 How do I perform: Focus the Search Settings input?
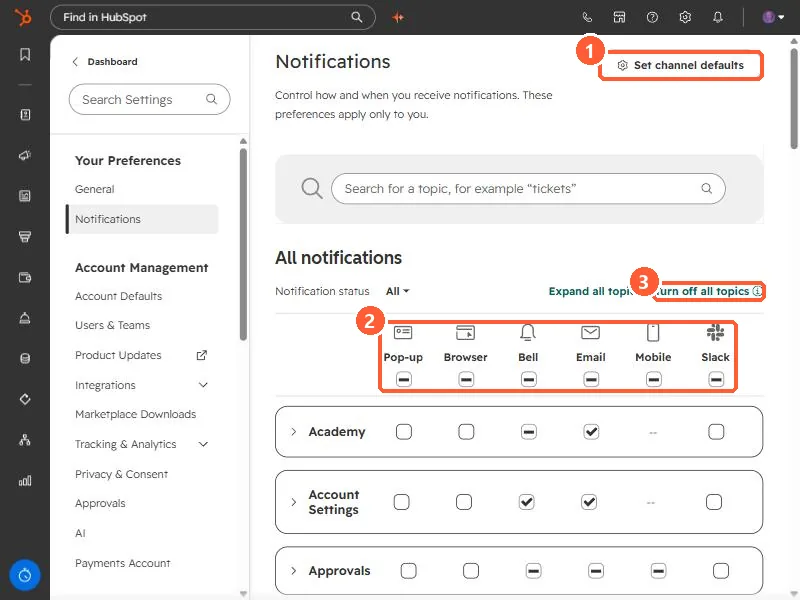tap(149, 99)
